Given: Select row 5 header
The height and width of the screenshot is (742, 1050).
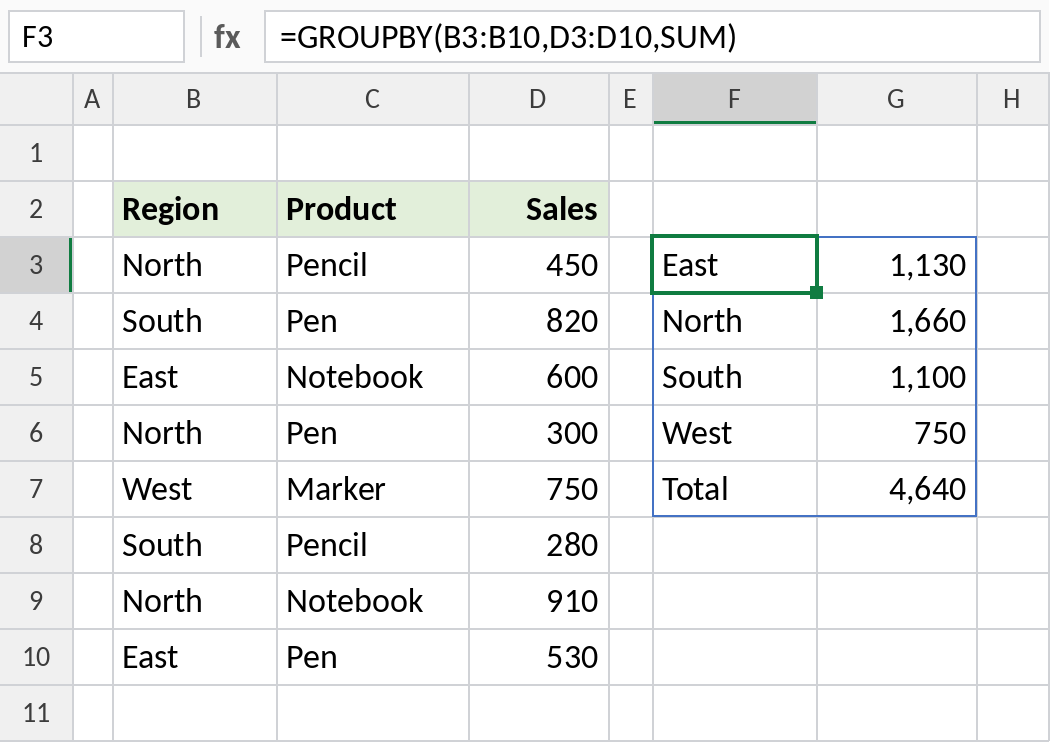Looking at the screenshot, I should coord(36,376).
